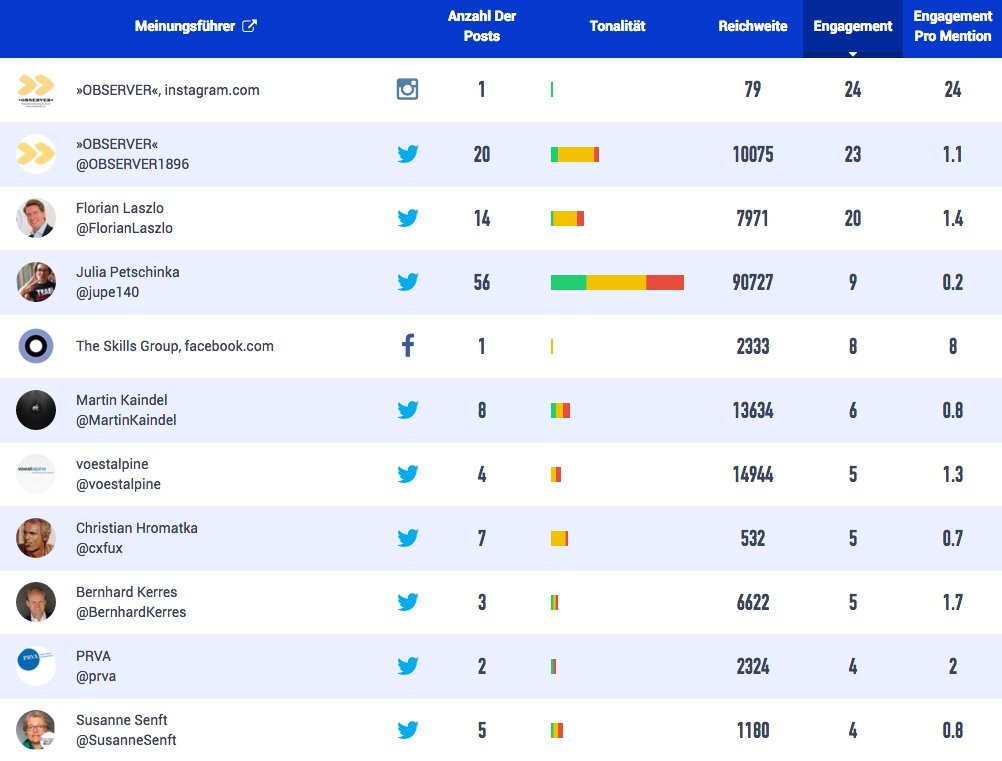Screen dimensions: 1002x761
Task: Open the voestalpine logo avatar
Action: pyautogui.click(x=36, y=473)
